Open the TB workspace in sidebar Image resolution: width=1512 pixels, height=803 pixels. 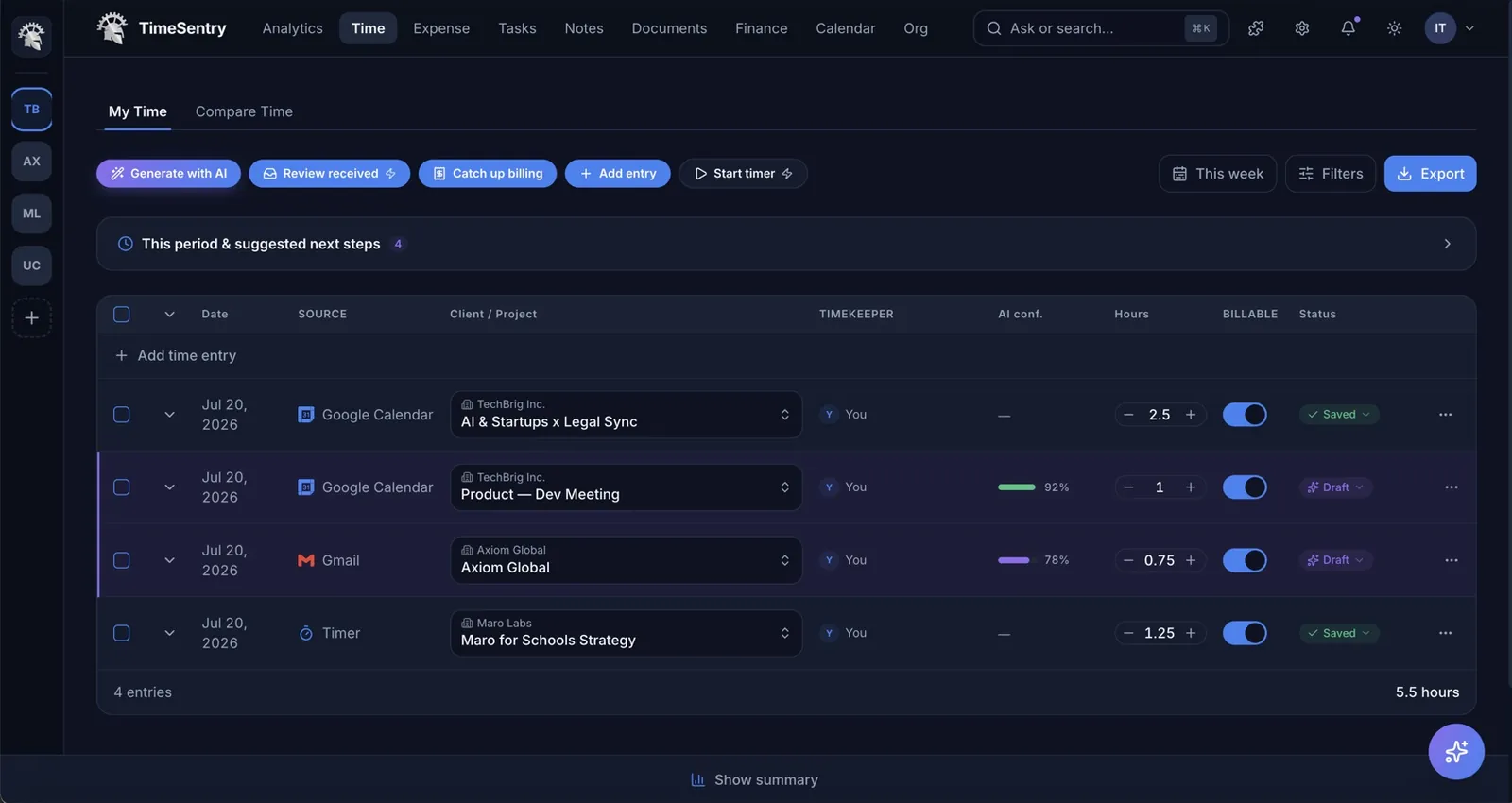[x=31, y=110]
